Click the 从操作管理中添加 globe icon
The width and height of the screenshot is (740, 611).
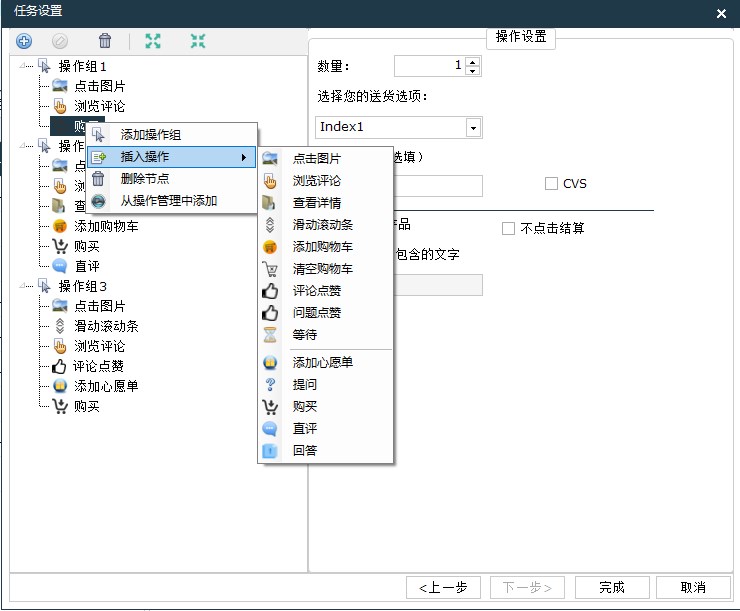tap(98, 201)
